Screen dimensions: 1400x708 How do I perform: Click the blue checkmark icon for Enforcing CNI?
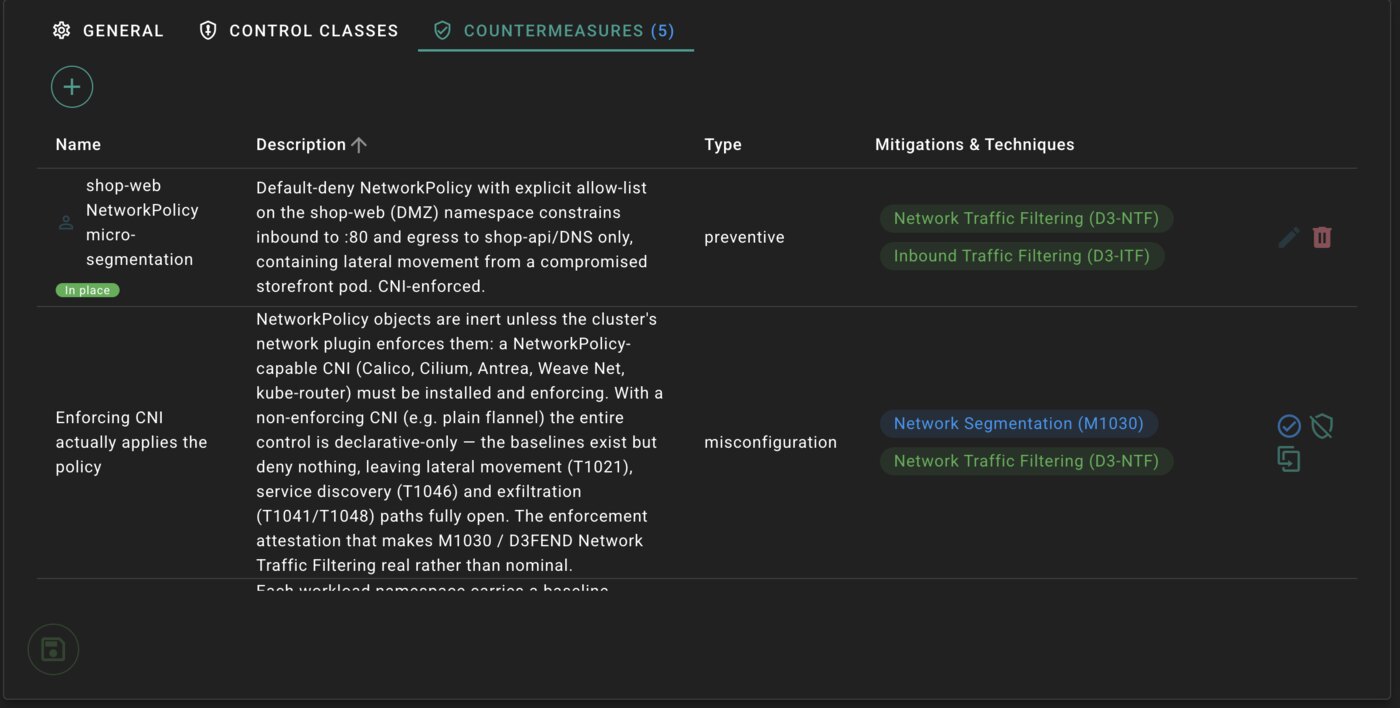point(1289,427)
